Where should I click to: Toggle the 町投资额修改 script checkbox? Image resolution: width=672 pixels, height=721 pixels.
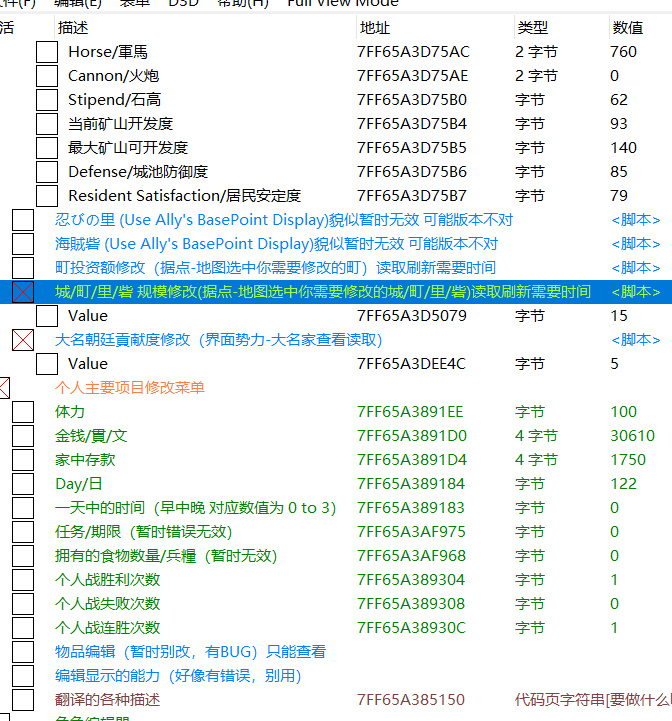pyautogui.click(x=23, y=268)
